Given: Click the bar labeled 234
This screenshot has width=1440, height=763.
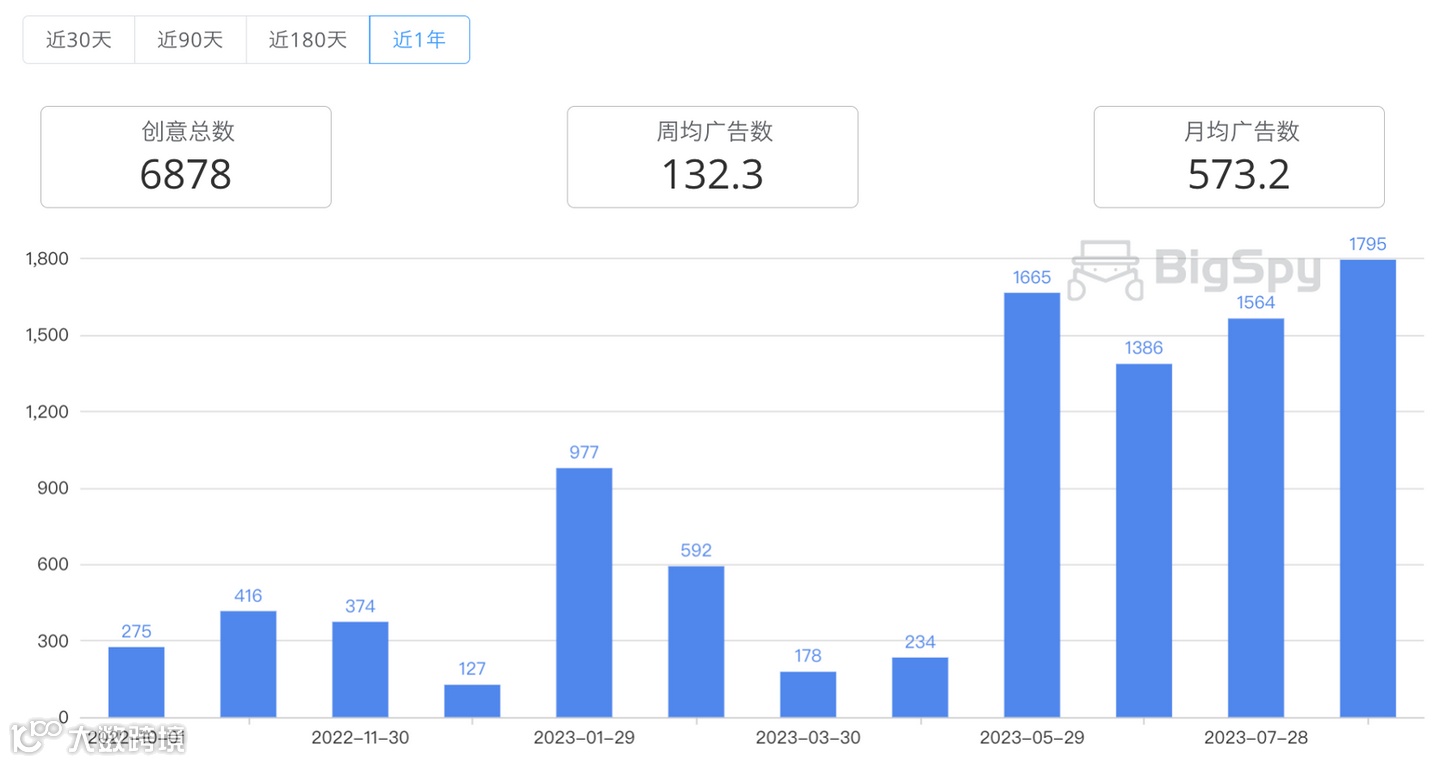Looking at the screenshot, I should click(x=920, y=688).
